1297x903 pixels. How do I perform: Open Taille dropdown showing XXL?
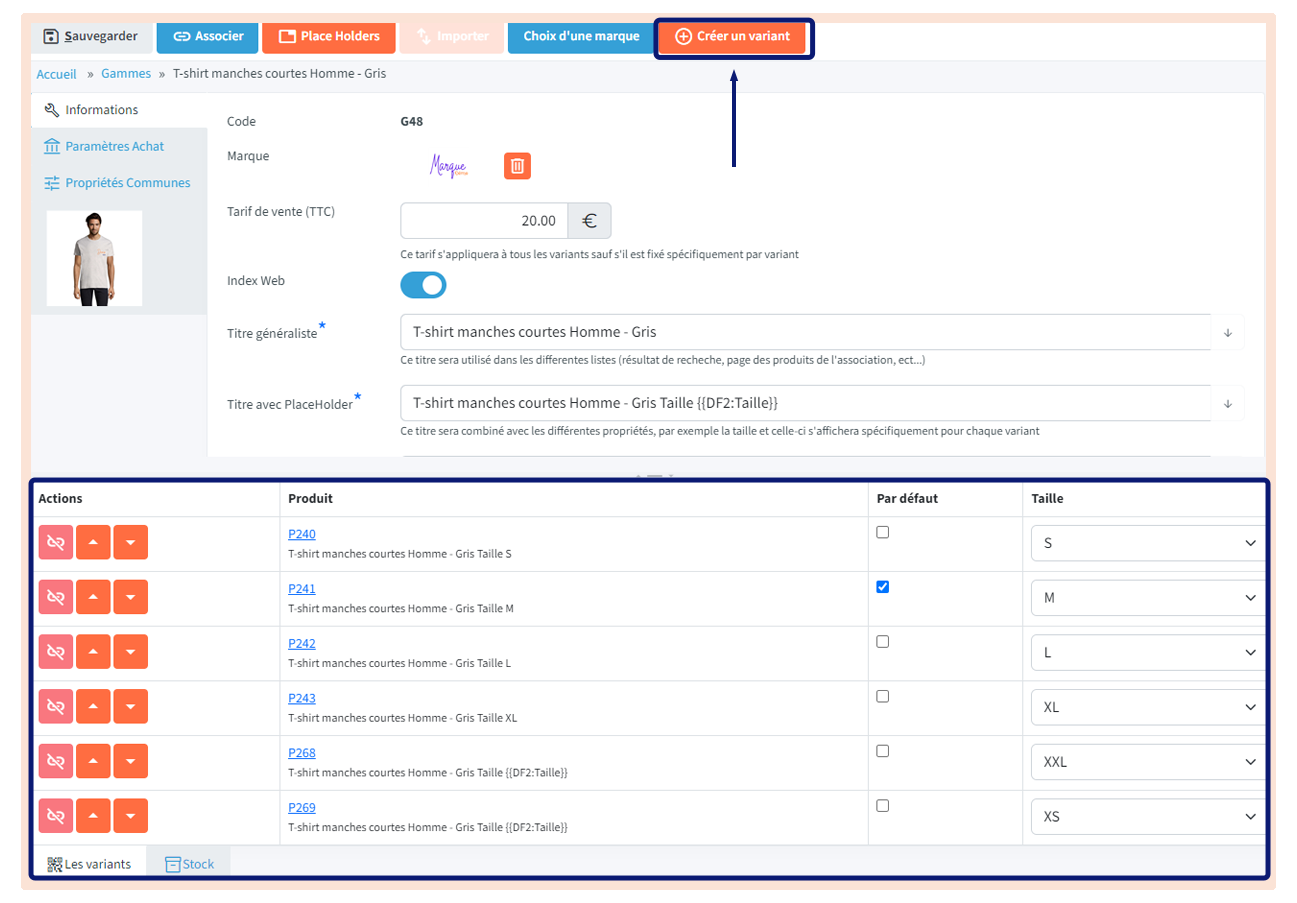click(x=1148, y=761)
